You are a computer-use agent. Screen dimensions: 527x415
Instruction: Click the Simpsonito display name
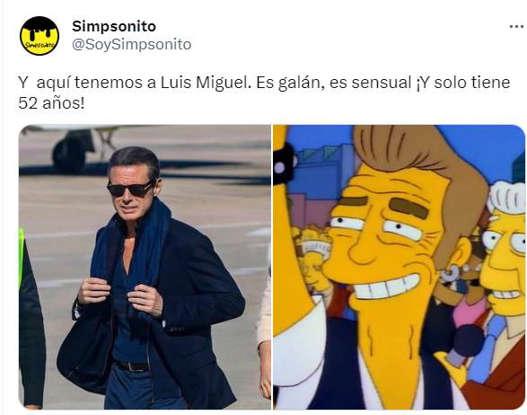click(x=114, y=26)
